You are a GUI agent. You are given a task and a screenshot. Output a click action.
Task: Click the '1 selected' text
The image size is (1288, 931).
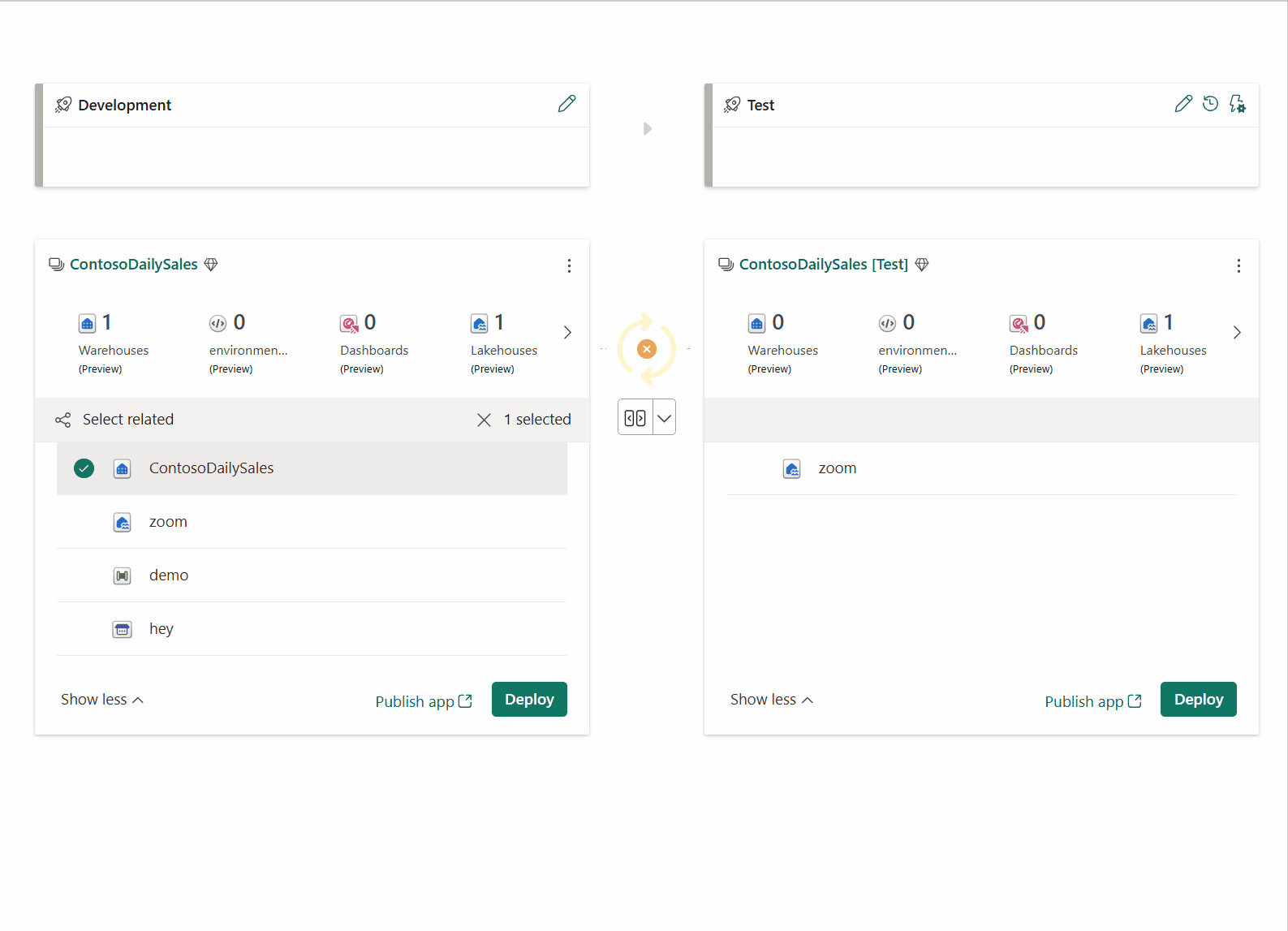[537, 420]
